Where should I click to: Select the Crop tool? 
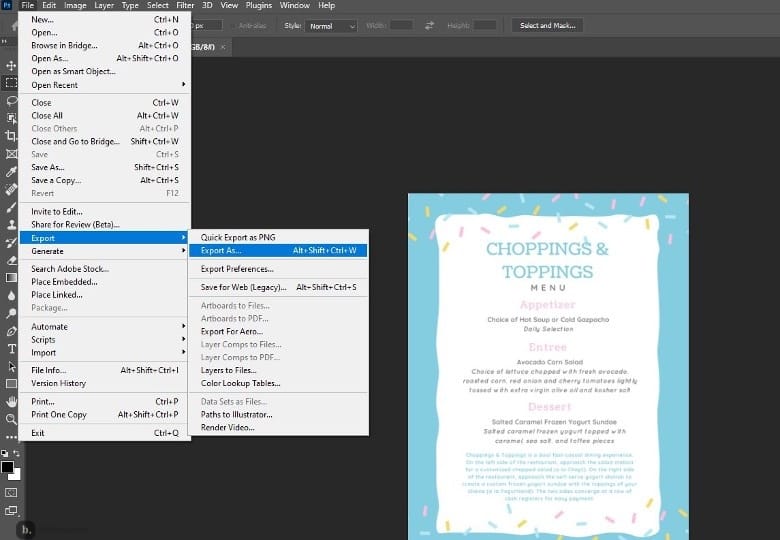11,136
